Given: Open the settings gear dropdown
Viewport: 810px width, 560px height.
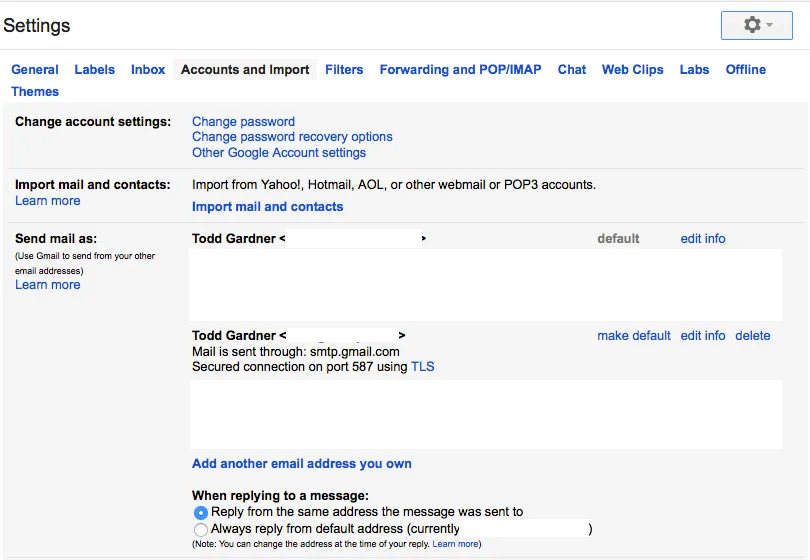Looking at the screenshot, I should coord(756,25).
